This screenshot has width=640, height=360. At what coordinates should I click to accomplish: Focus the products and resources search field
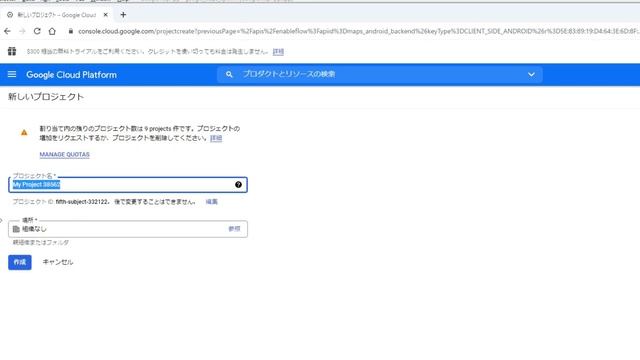(380, 74)
